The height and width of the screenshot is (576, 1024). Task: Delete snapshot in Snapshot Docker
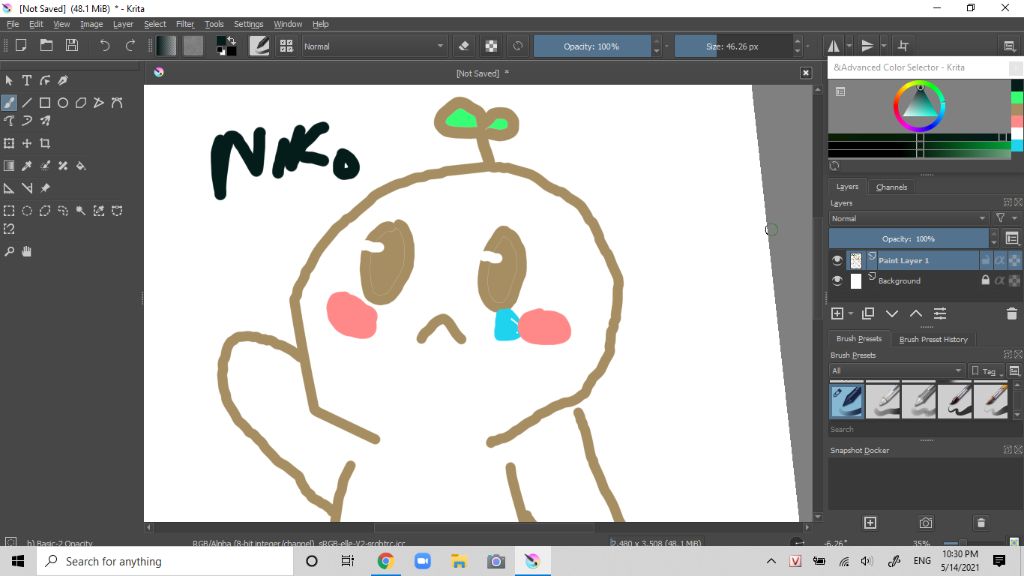981,523
